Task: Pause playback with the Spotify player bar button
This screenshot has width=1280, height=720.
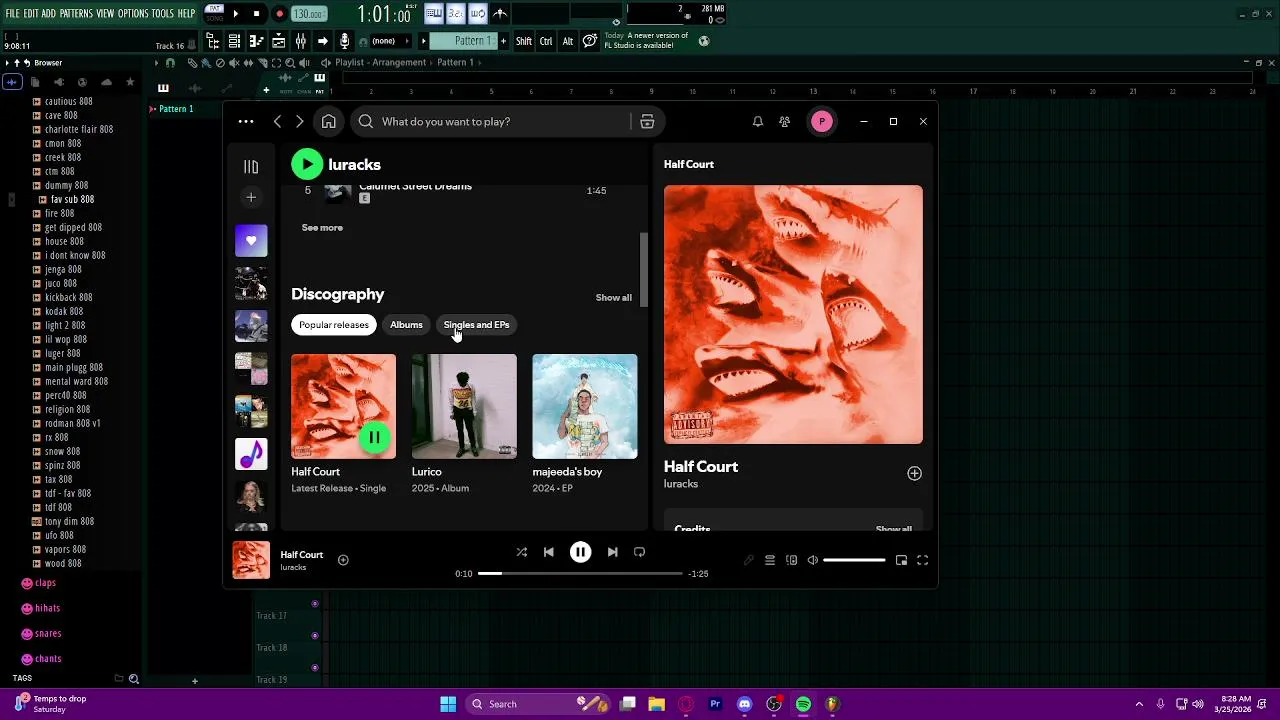Action: (580, 552)
